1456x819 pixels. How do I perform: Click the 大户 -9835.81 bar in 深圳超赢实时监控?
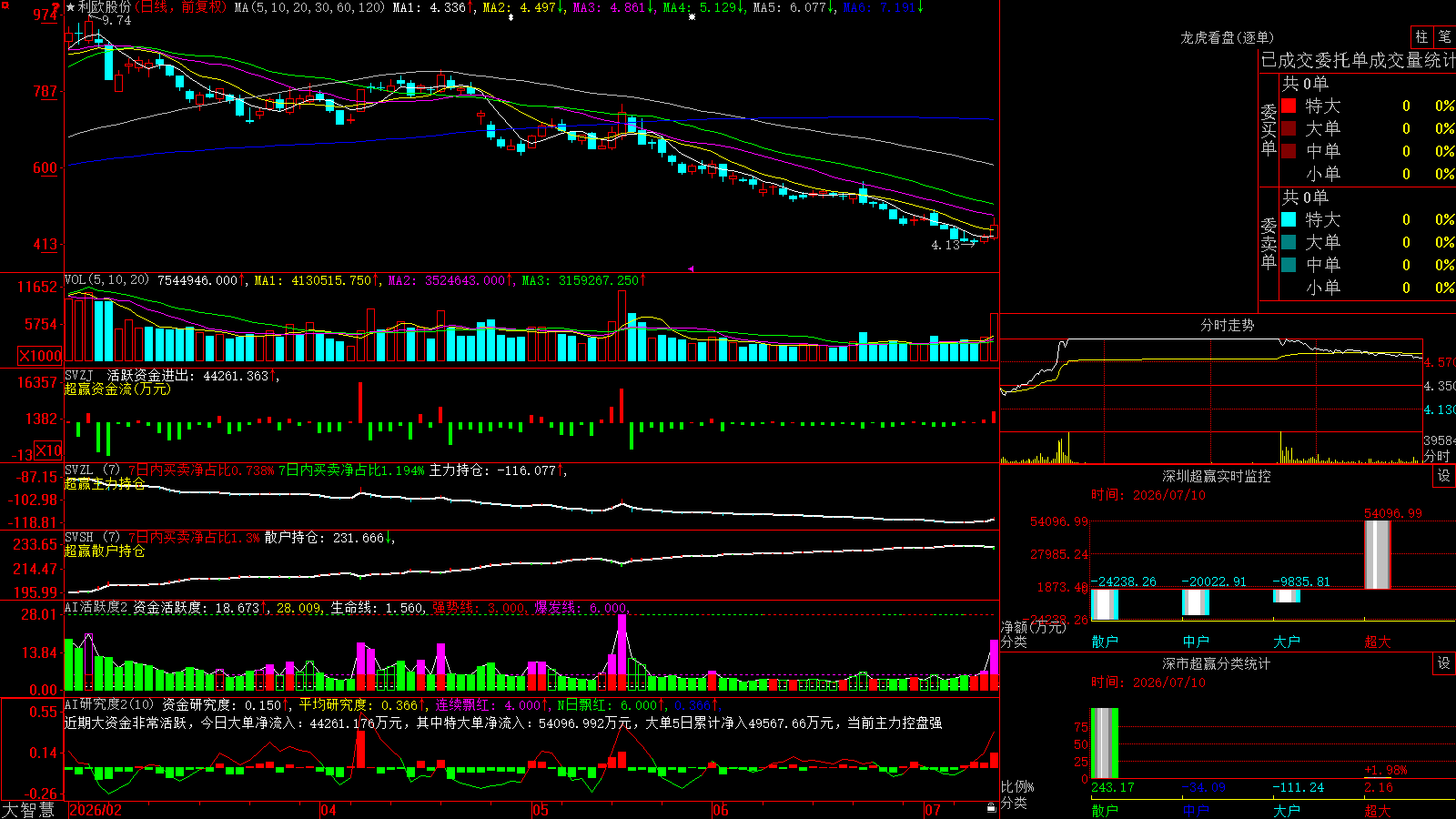point(1287,596)
